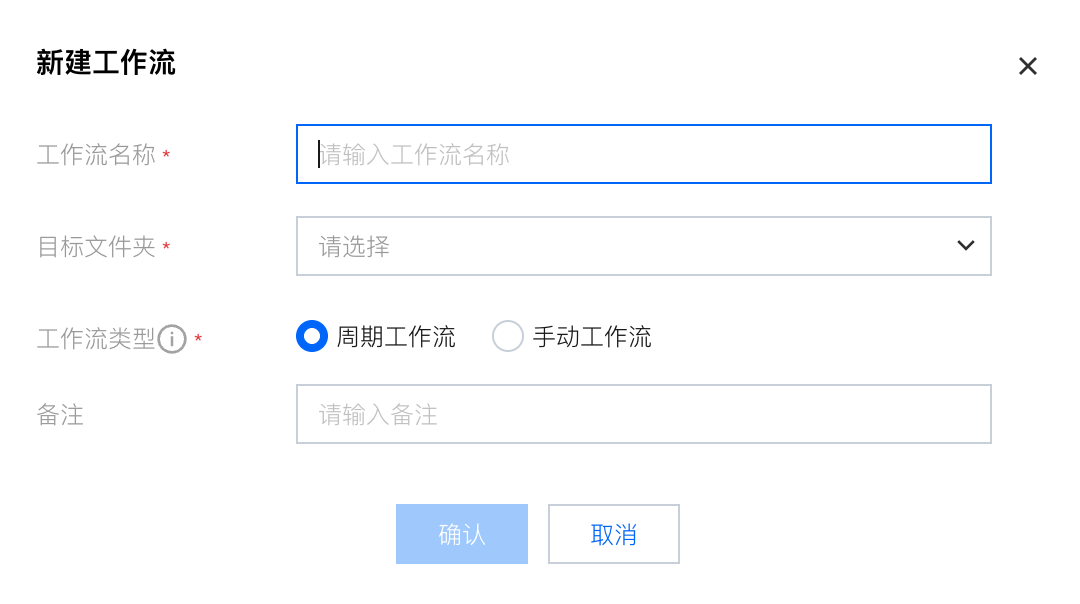Click the red asterisk after 目标文件夹
This screenshot has width=1080, height=604.
tap(166, 247)
